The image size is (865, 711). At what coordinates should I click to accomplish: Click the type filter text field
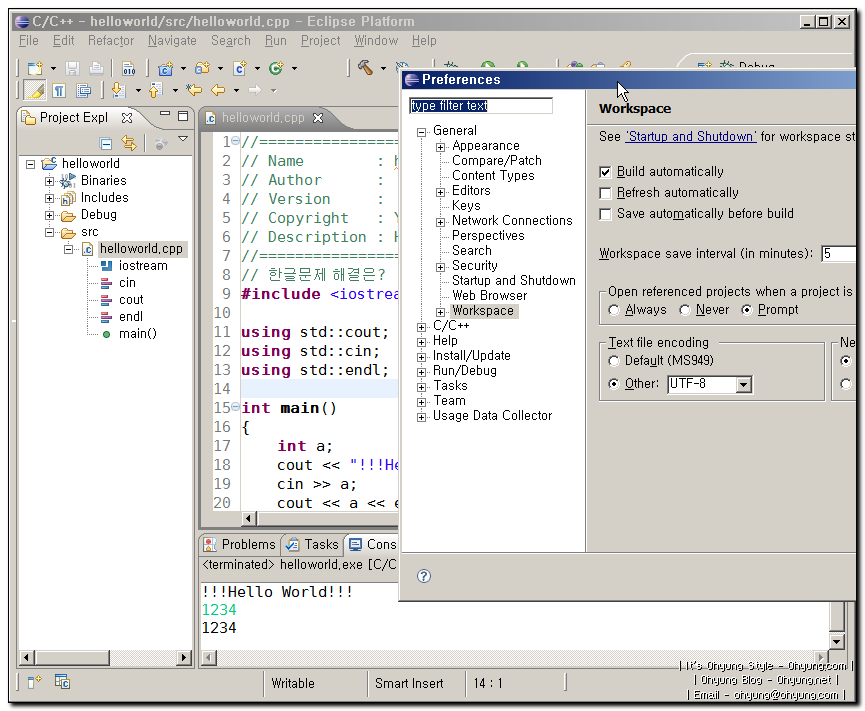pos(480,106)
